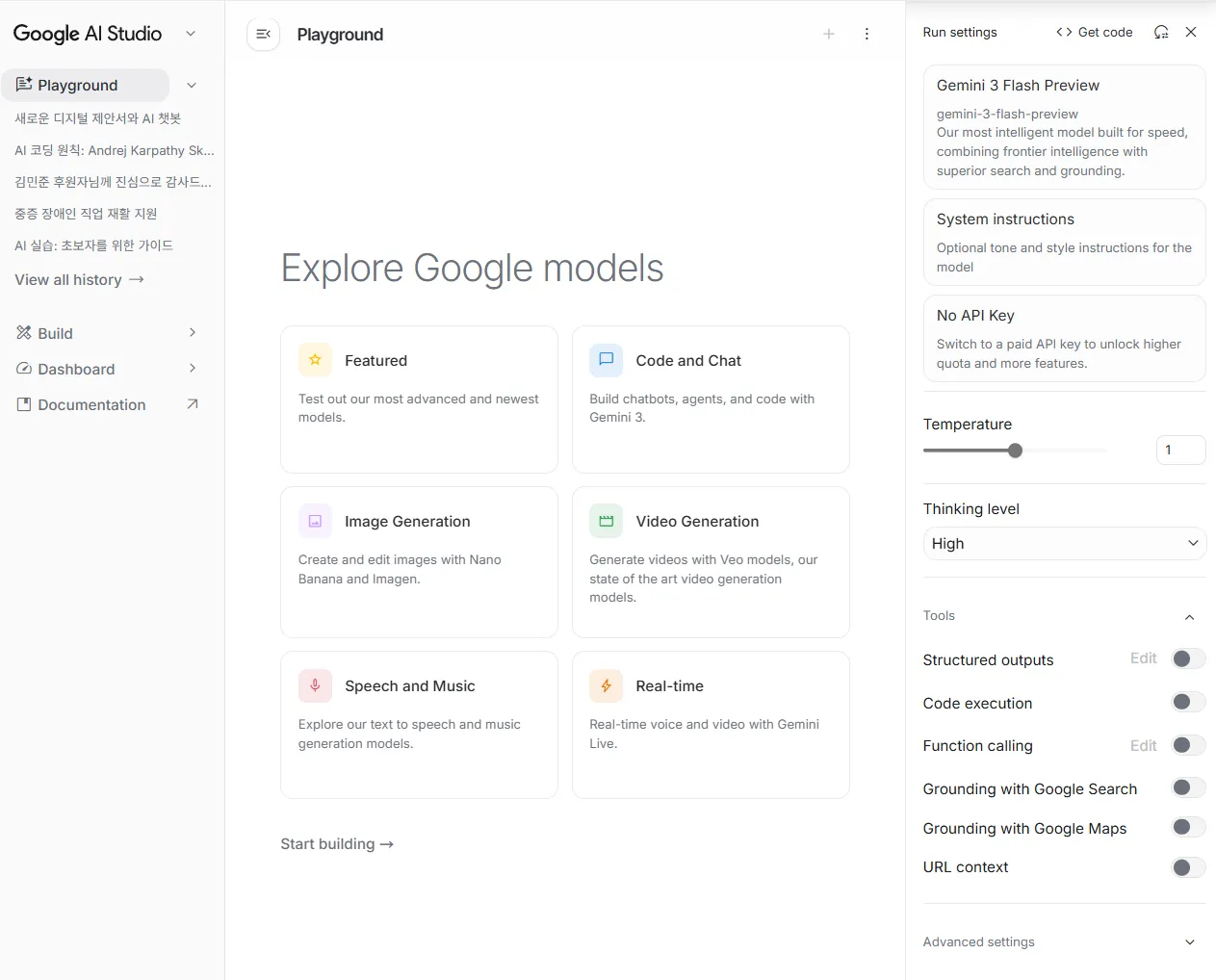Click the Documentation external link arrow
The width and height of the screenshot is (1216, 980).
192,404
